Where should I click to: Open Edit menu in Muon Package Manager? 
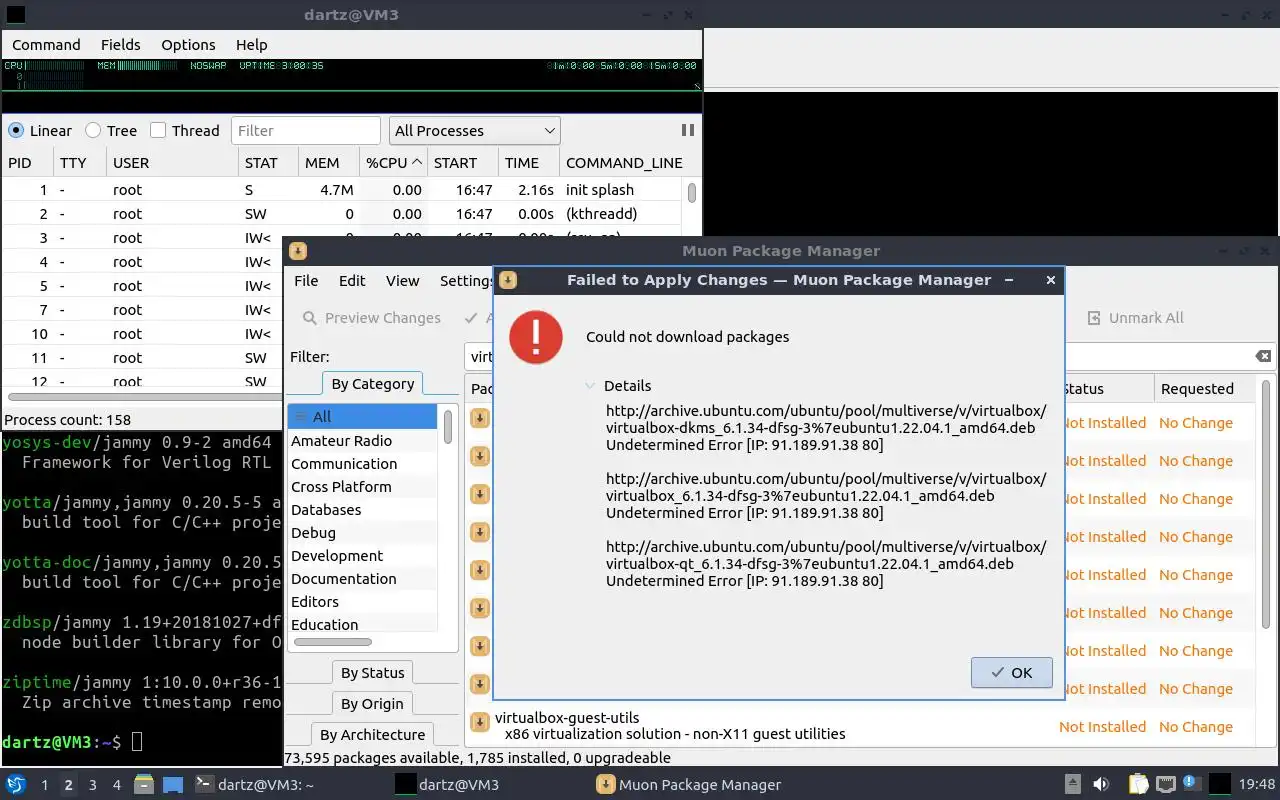click(352, 281)
